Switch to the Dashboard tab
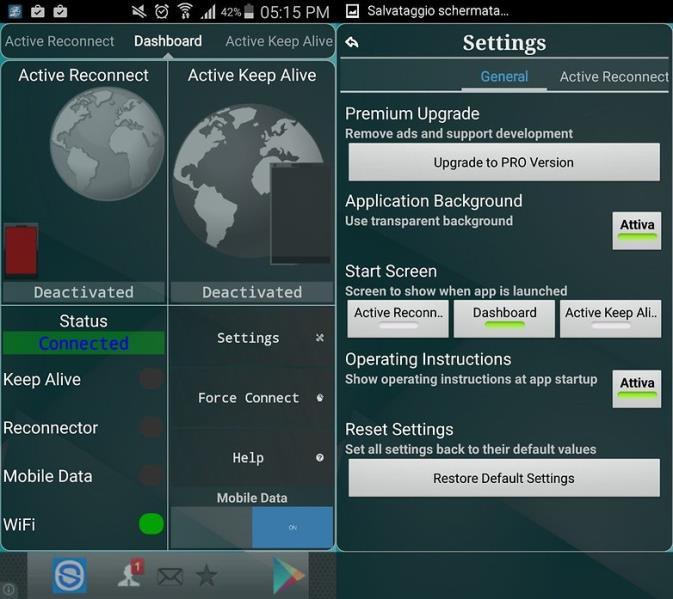This screenshot has width=673, height=599. coord(168,41)
